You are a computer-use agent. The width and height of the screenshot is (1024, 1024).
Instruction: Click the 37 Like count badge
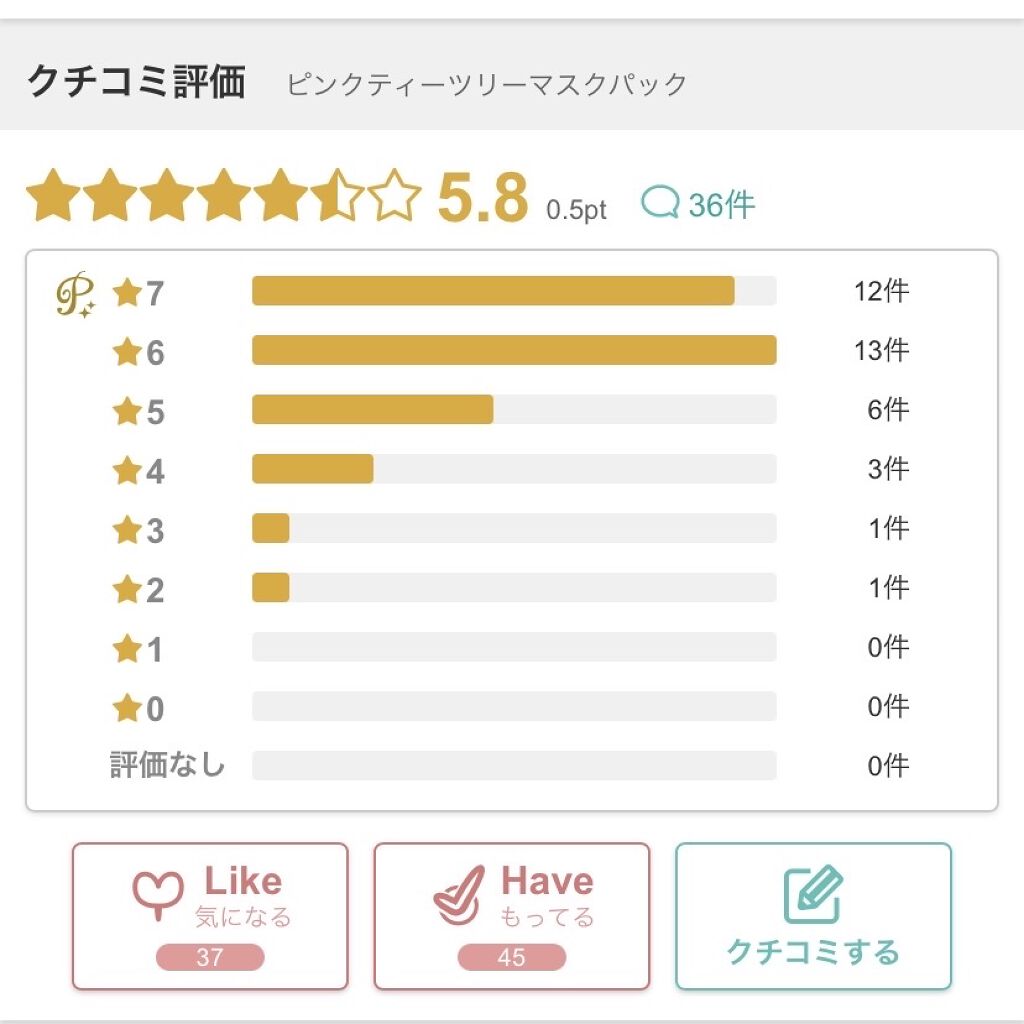210,957
